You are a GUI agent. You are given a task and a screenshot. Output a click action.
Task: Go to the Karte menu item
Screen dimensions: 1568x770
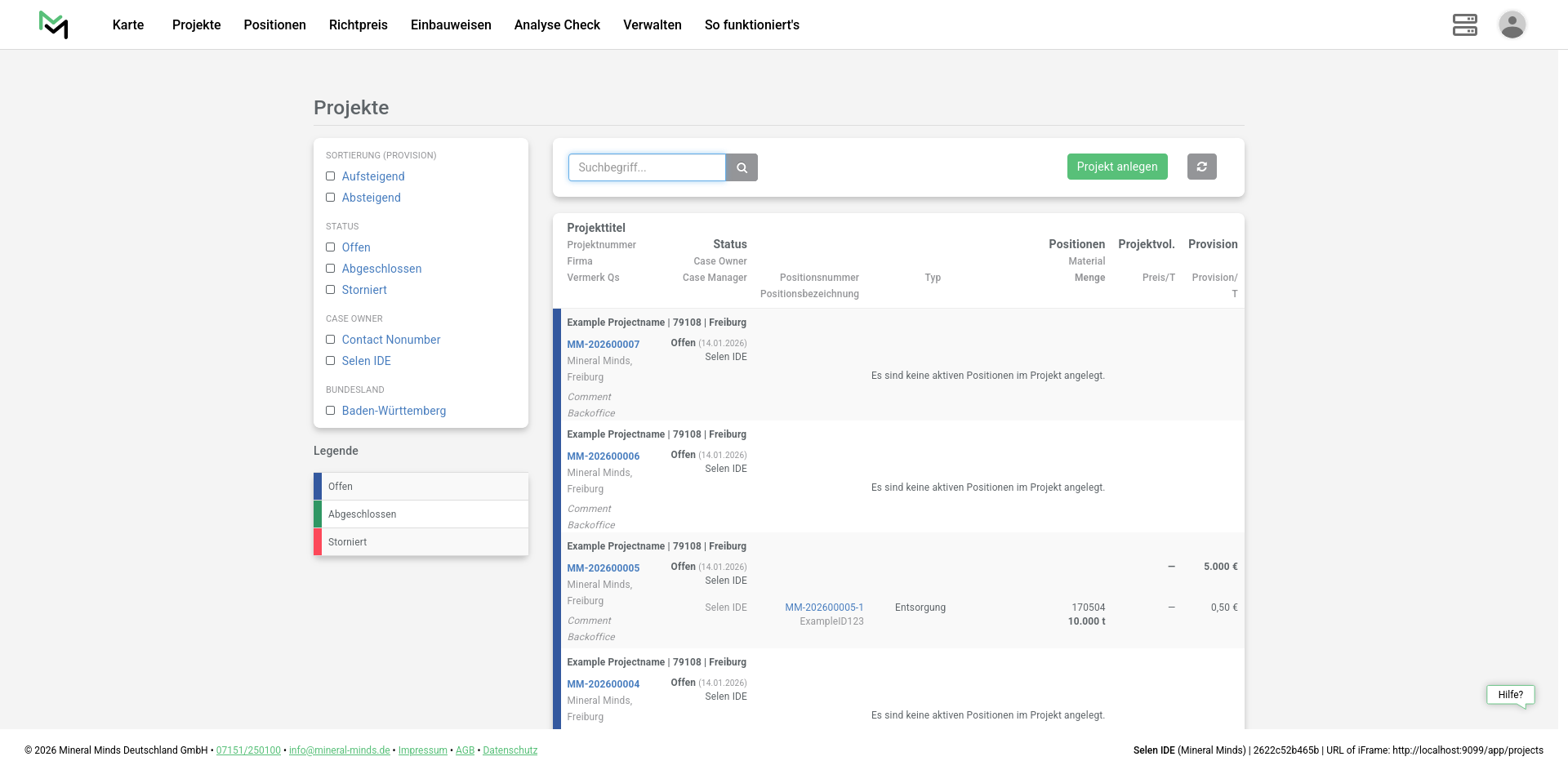(128, 24)
